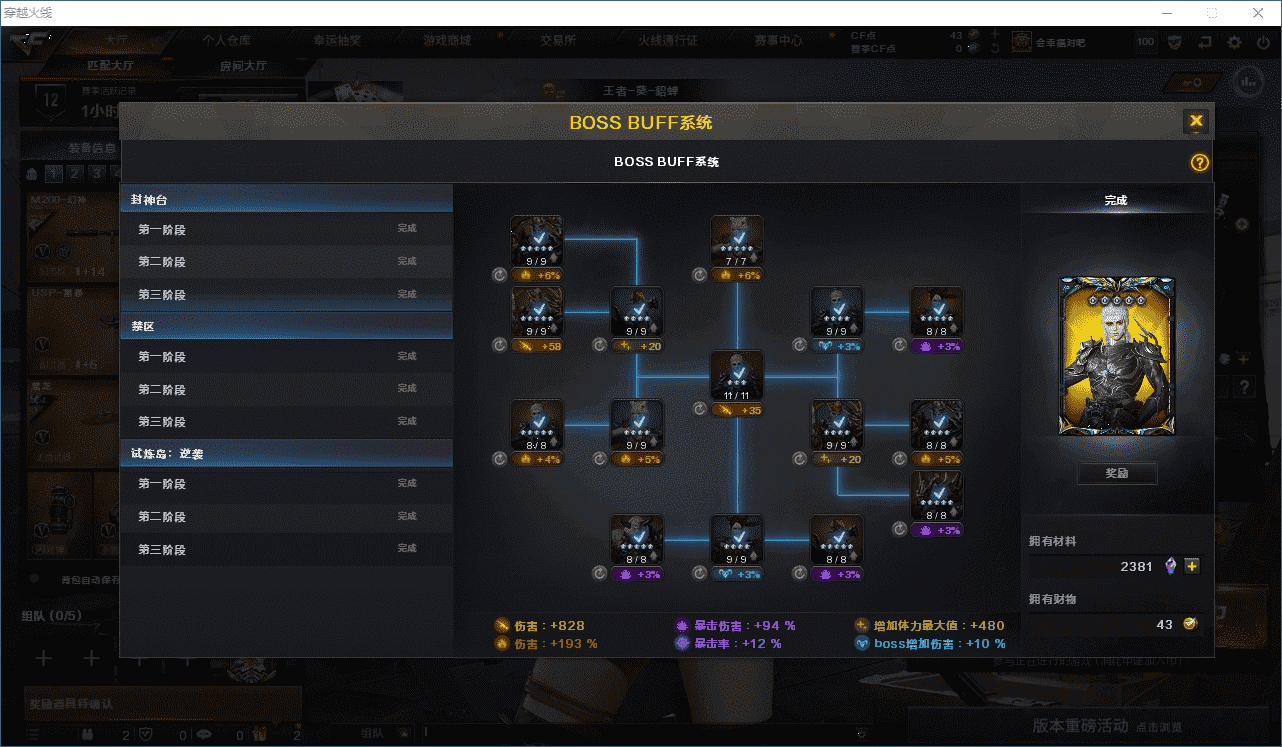Viewport: 1282px width, 747px height.
Task: Click reset icon beside 9/9 card's +6% buff
Action: click(500, 274)
